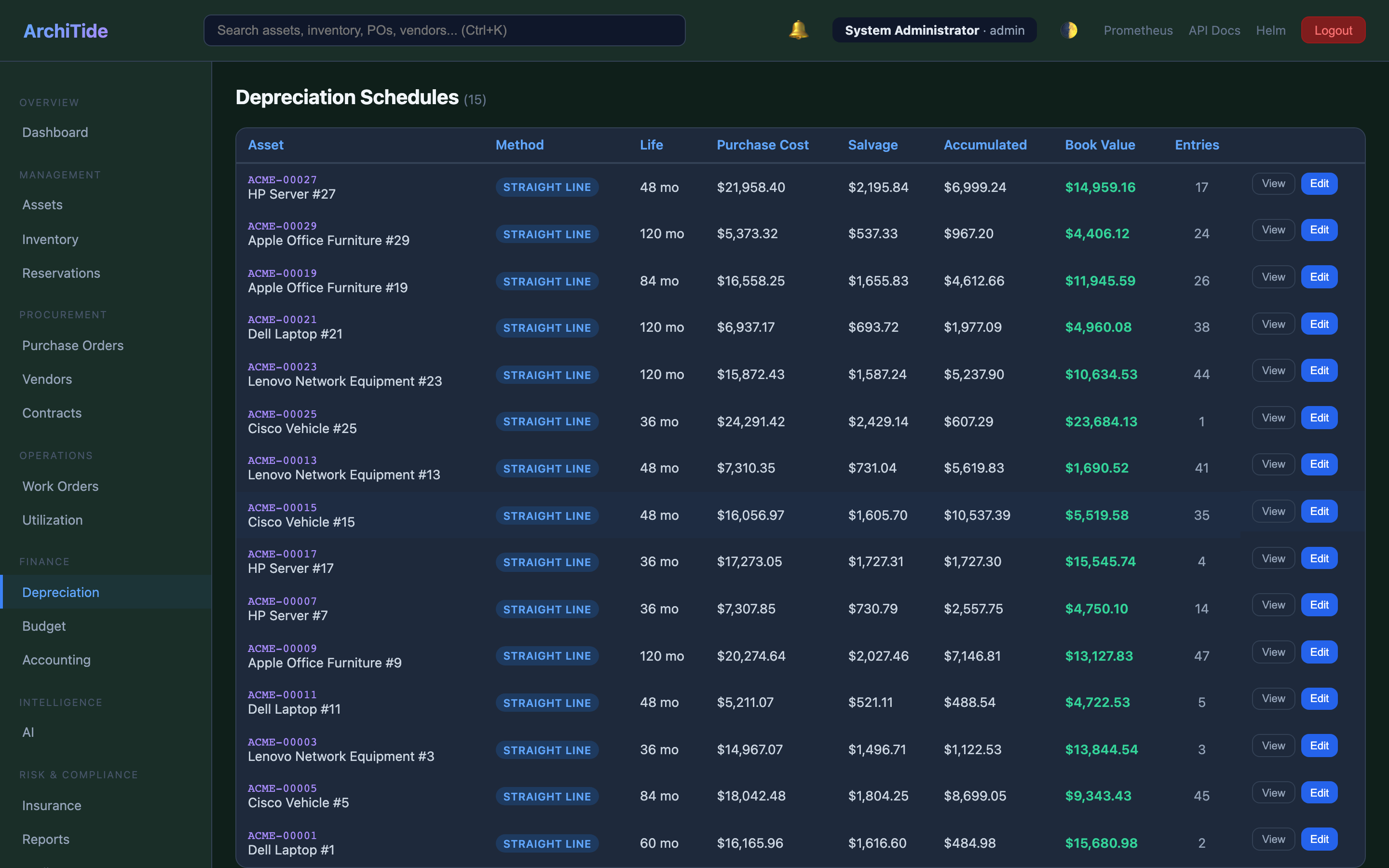
Task: Open the API Docs link
Action: (1214, 30)
